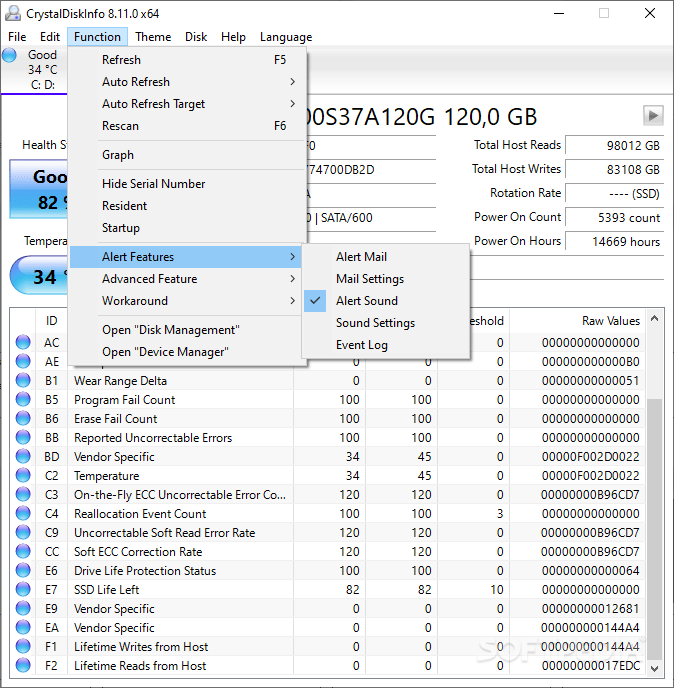Screen dimensions: 674x688
Task: Click status orb beside Lifetime Reads from Host
Action: (x=23, y=666)
